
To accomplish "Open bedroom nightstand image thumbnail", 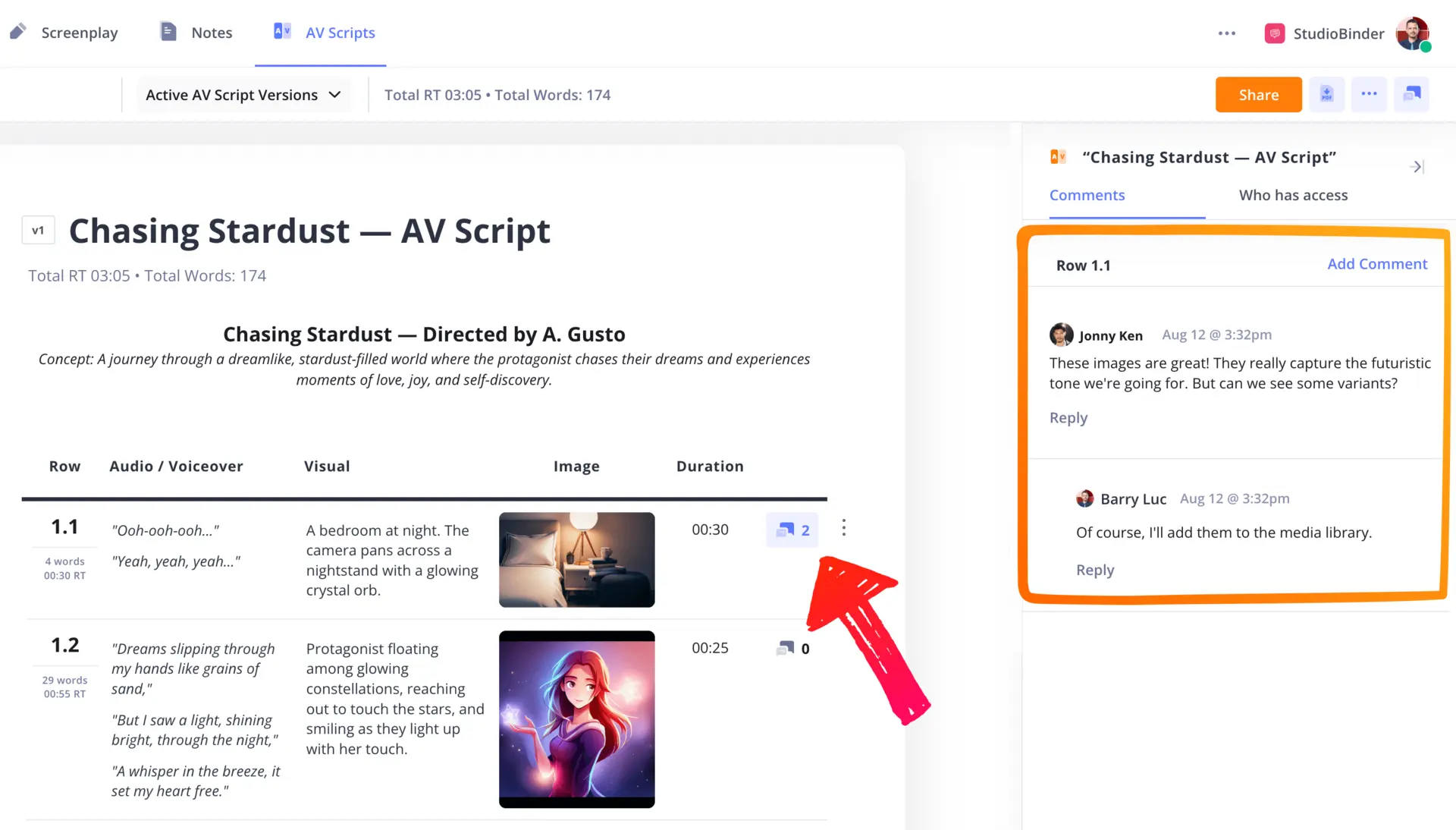I will click(x=577, y=560).
